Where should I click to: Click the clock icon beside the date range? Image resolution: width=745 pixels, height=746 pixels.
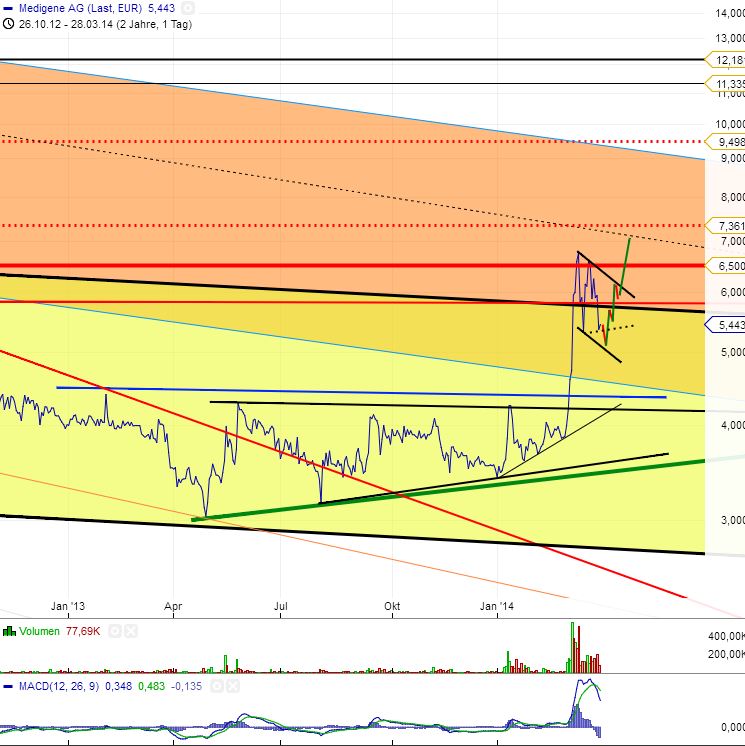(8, 24)
